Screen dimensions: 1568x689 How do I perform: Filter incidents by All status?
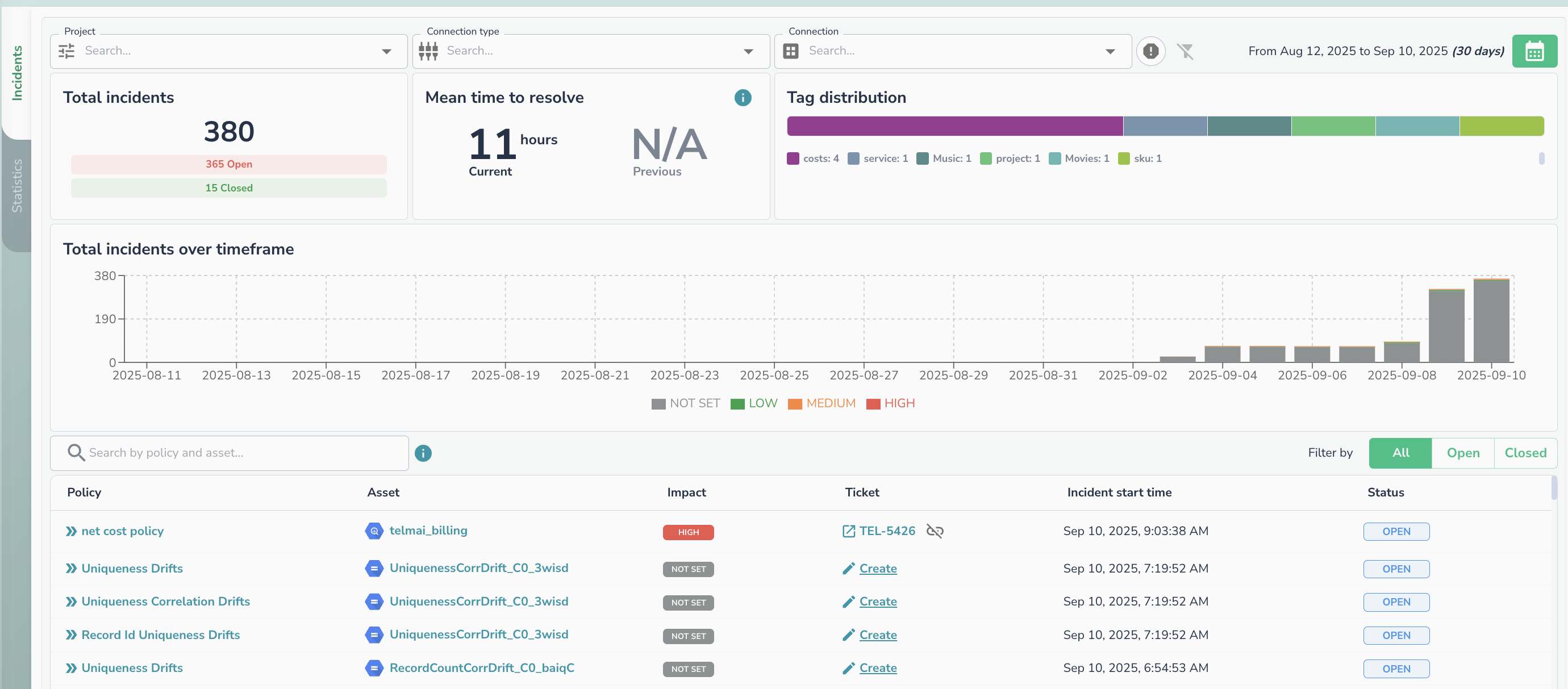click(1399, 453)
